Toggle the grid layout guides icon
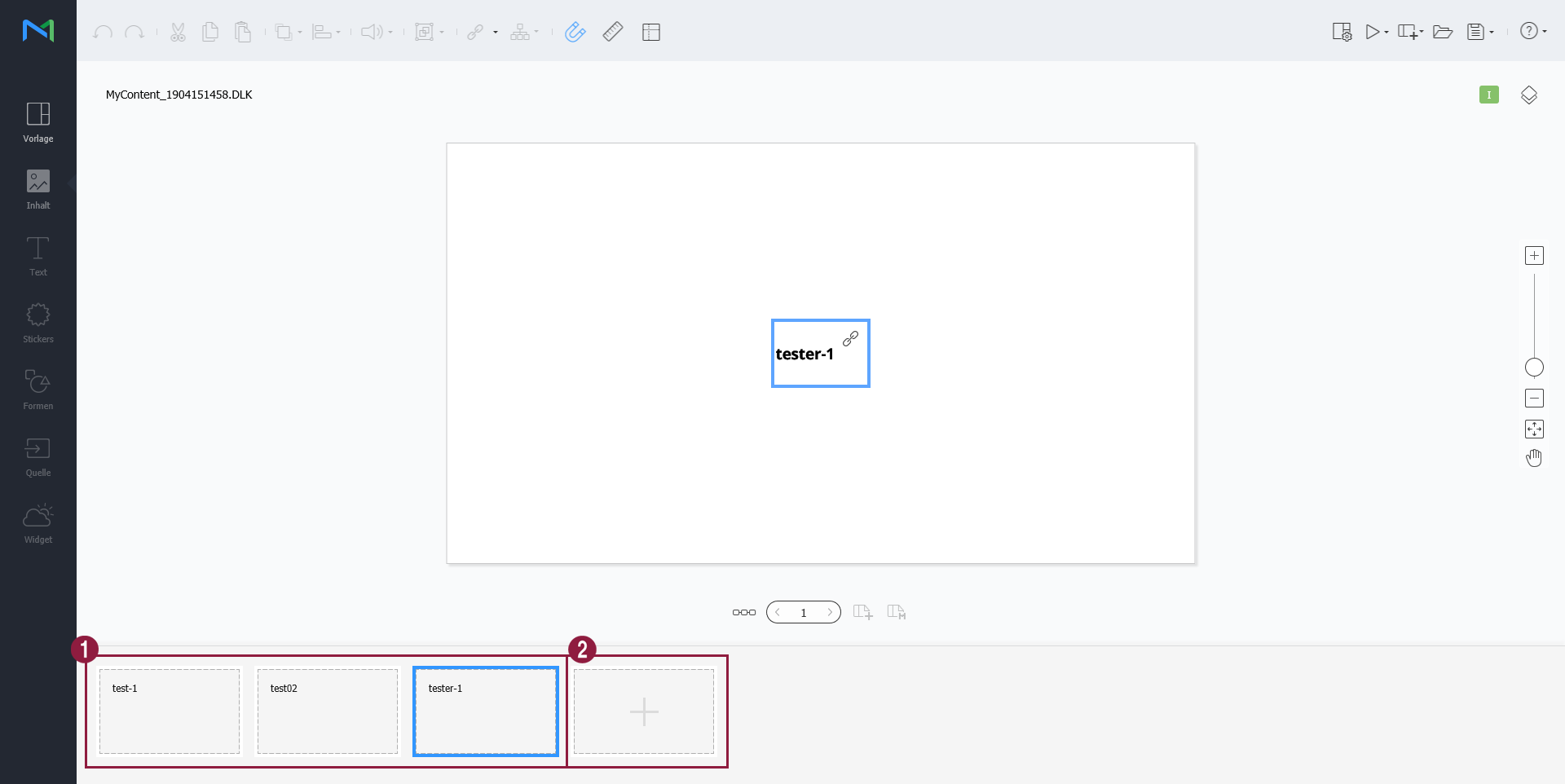The image size is (1565, 784). (x=650, y=32)
